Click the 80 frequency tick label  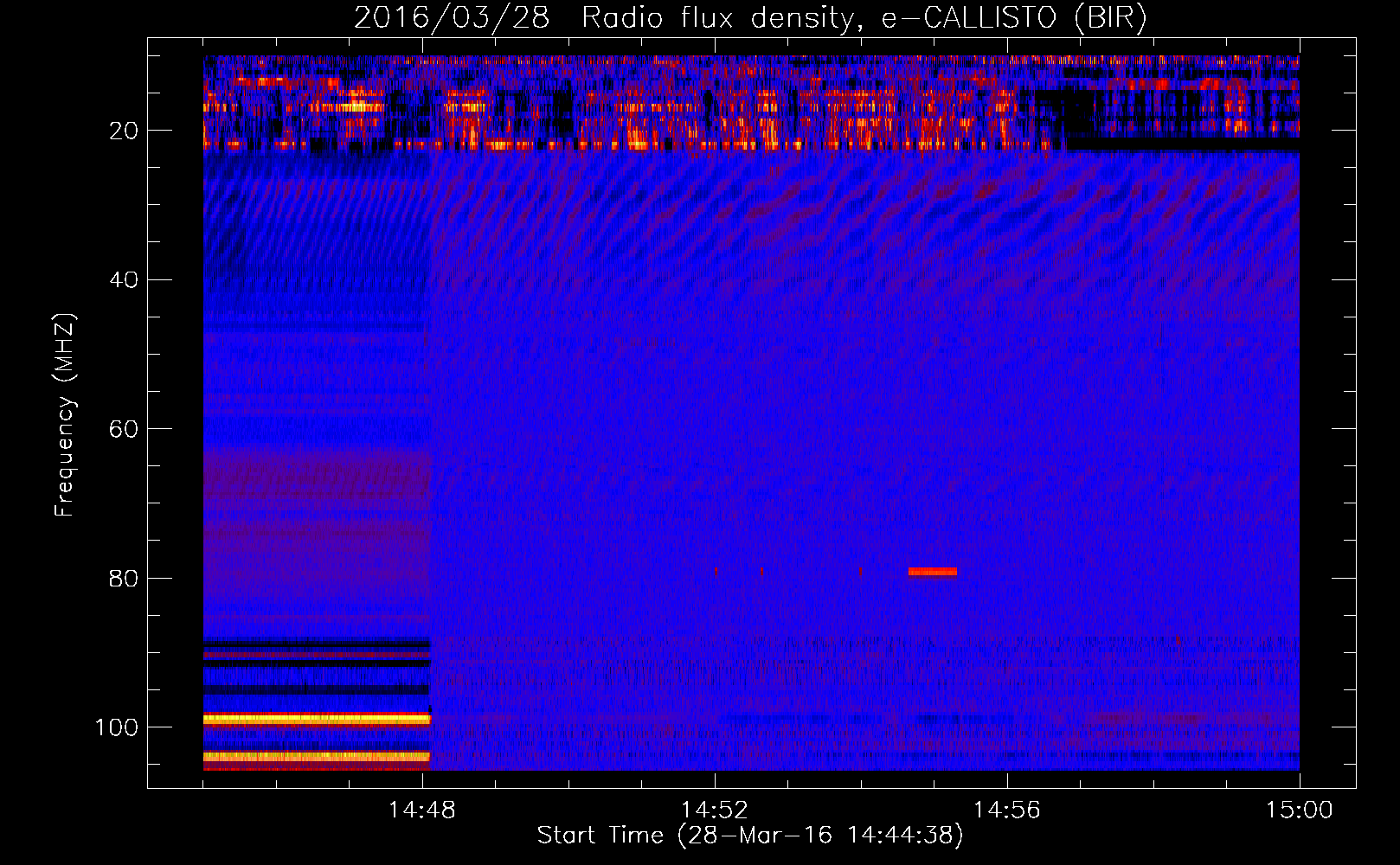tap(124, 578)
